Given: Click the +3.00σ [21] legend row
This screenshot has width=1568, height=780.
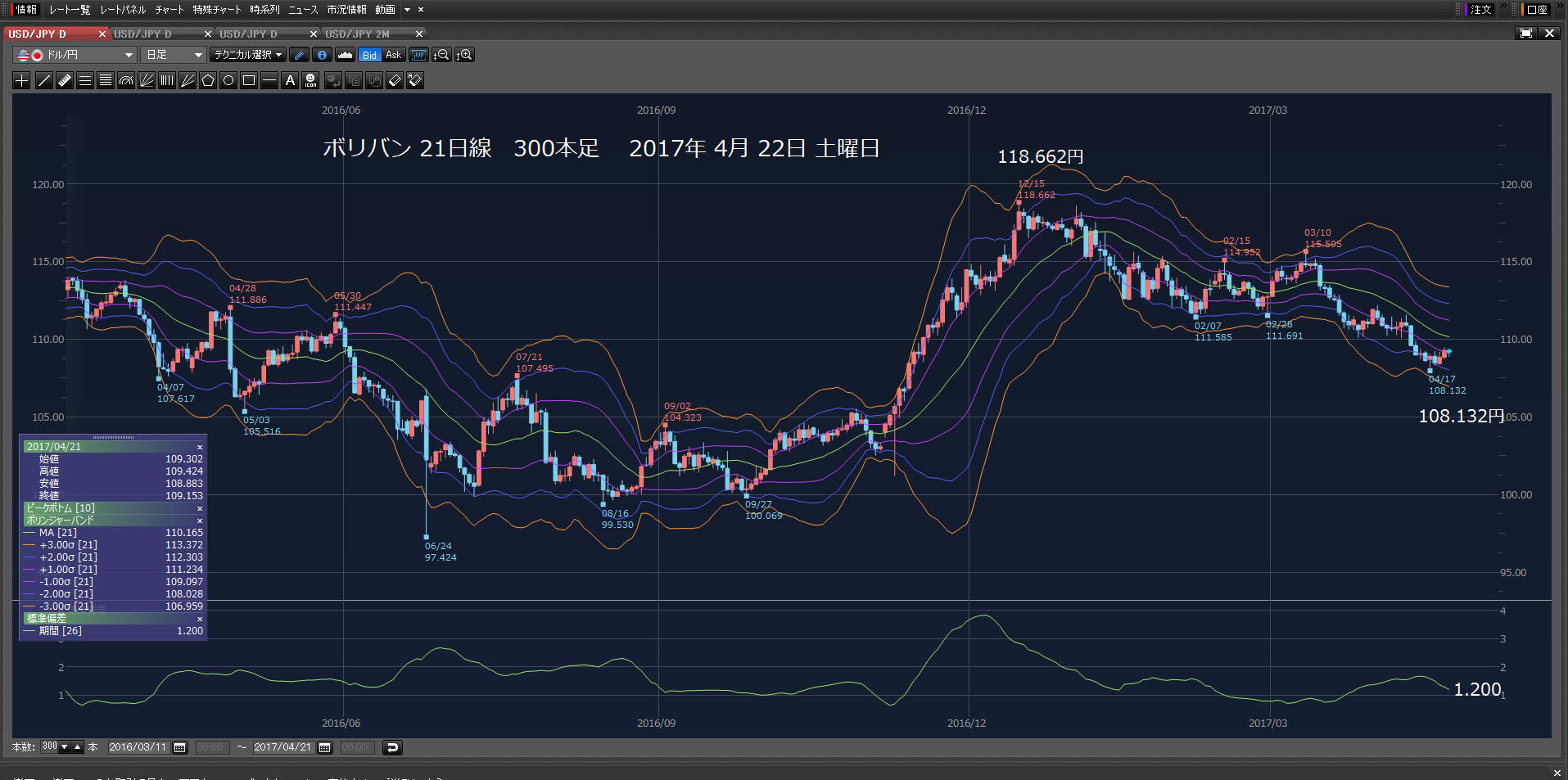Looking at the screenshot, I should coord(113,545).
